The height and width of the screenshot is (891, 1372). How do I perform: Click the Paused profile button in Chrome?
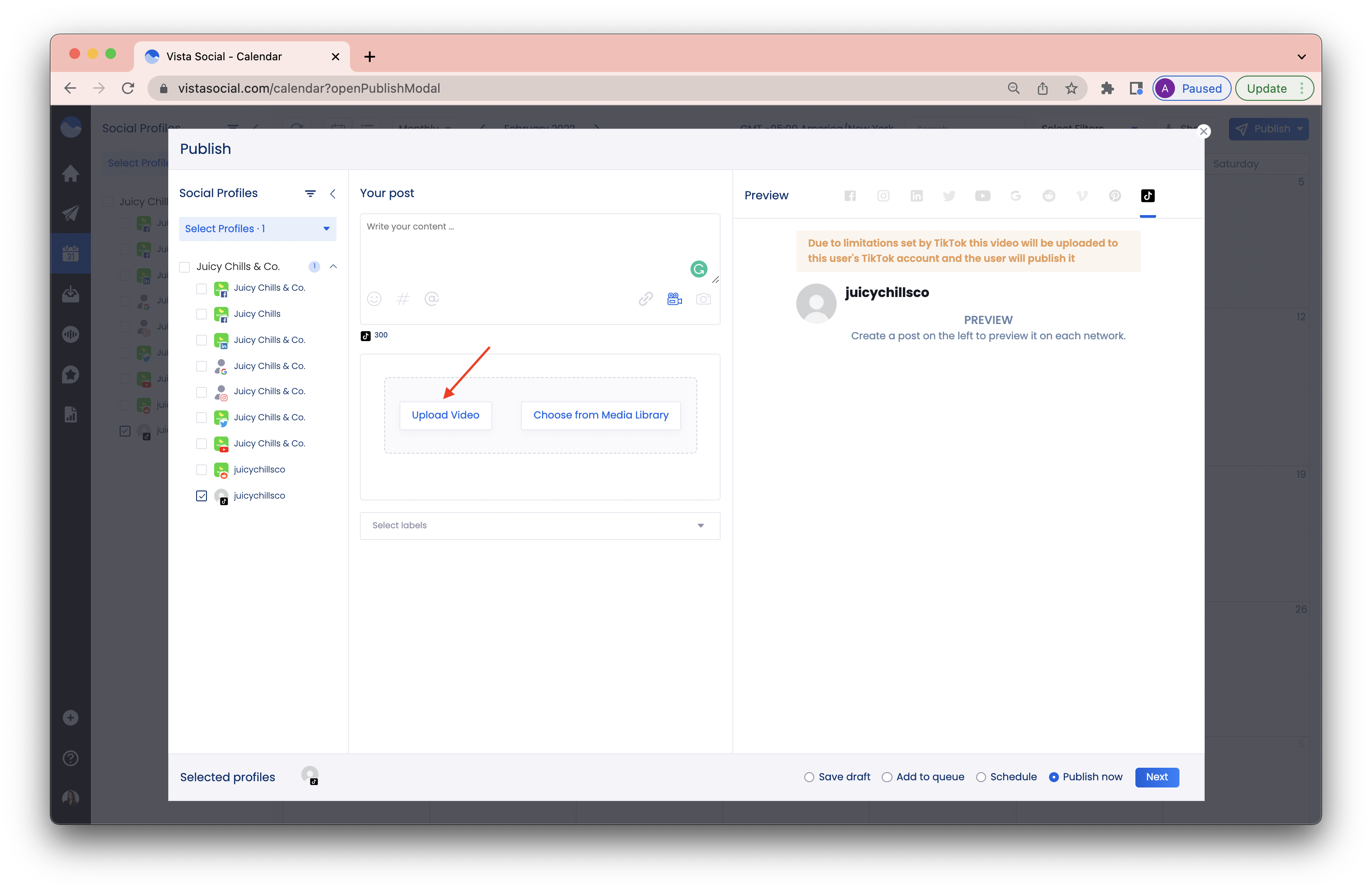(x=1191, y=88)
